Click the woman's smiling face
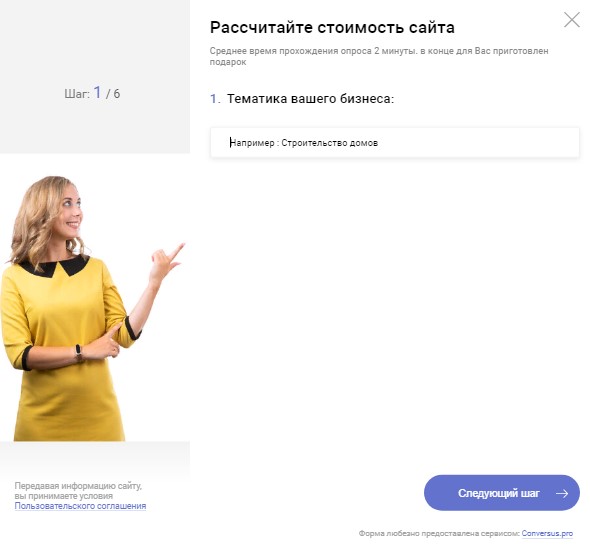The image size is (590, 546). pyautogui.click(x=71, y=213)
